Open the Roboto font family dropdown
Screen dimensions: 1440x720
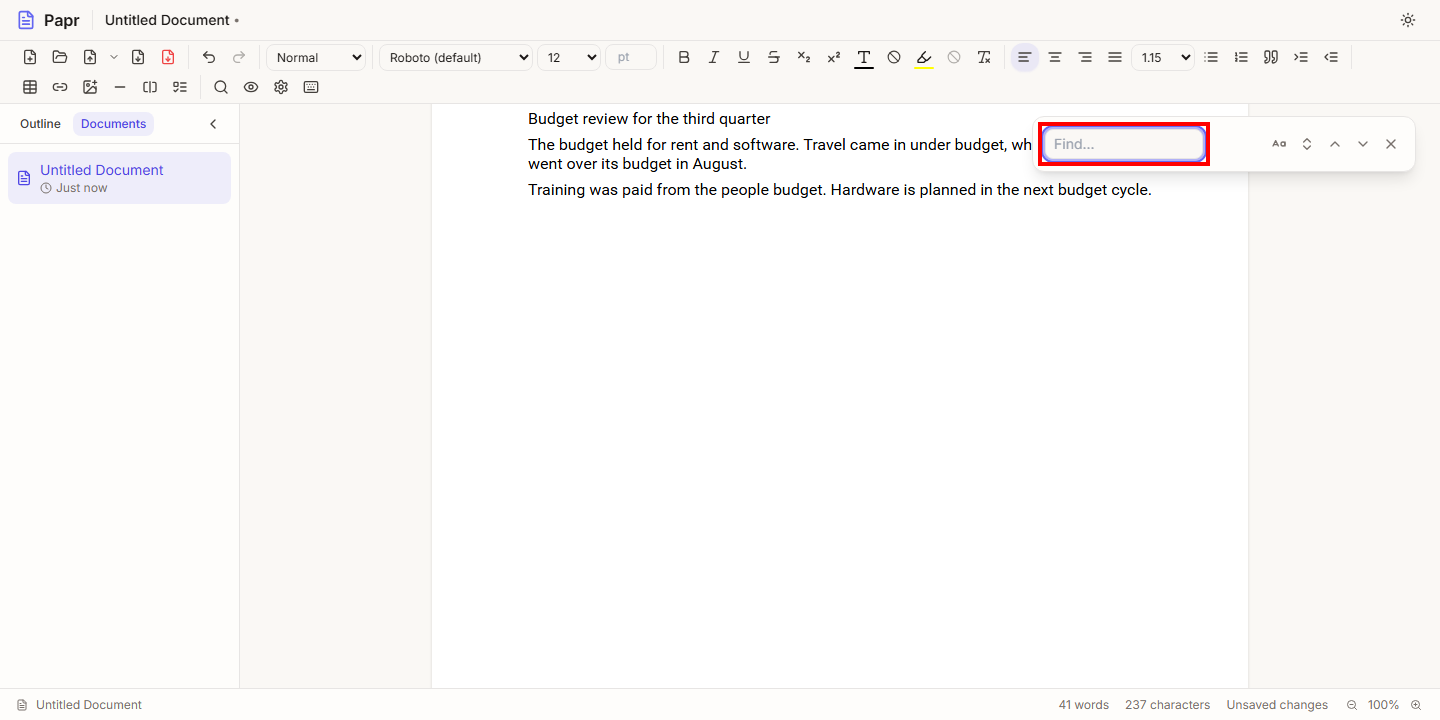[456, 57]
